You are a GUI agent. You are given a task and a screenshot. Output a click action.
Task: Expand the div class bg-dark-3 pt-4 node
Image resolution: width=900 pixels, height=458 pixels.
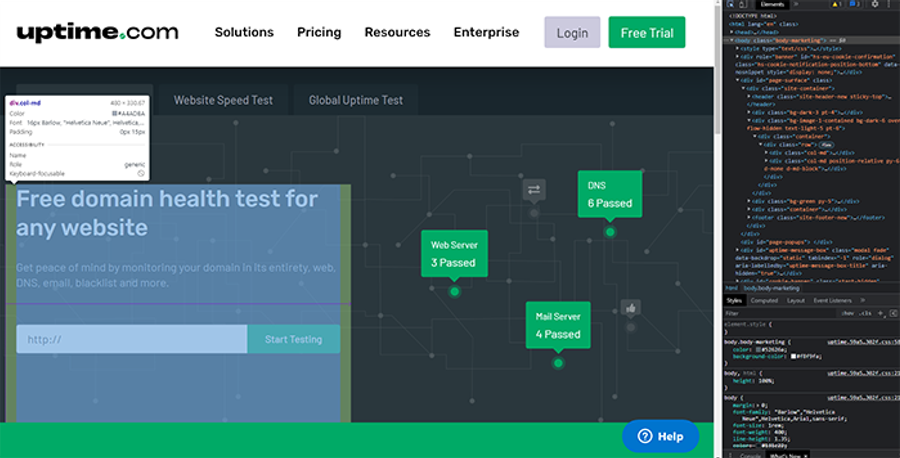749,112
